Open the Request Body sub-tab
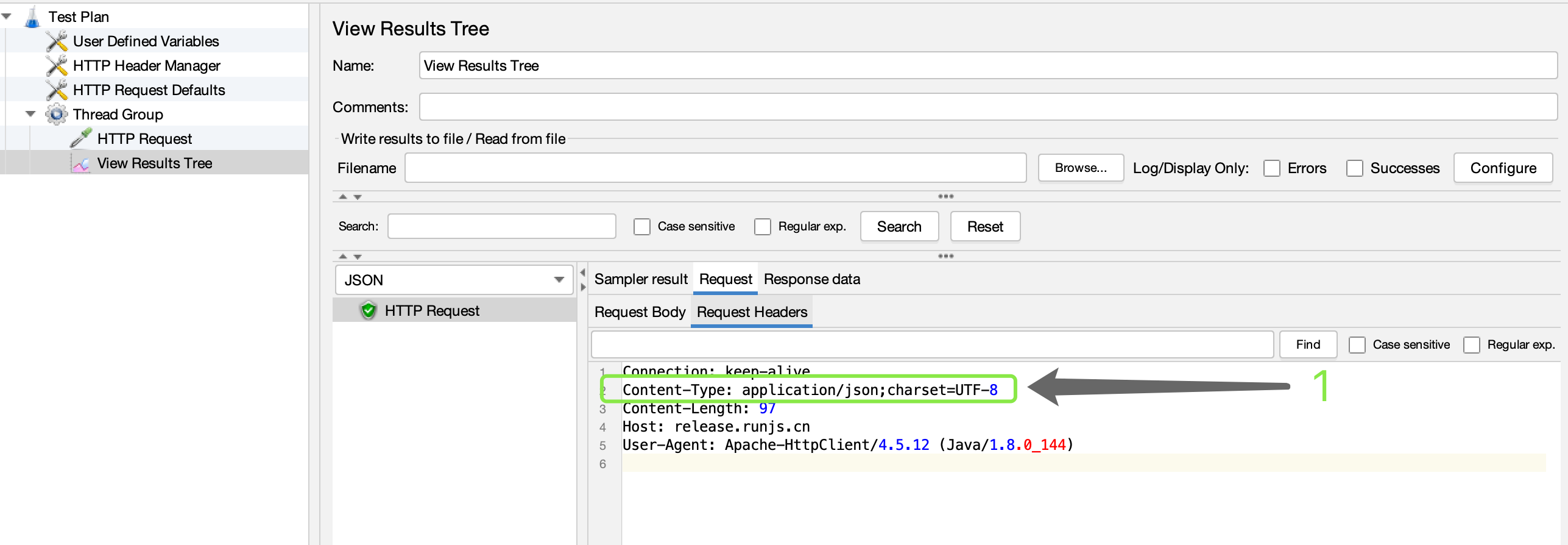 point(640,312)
